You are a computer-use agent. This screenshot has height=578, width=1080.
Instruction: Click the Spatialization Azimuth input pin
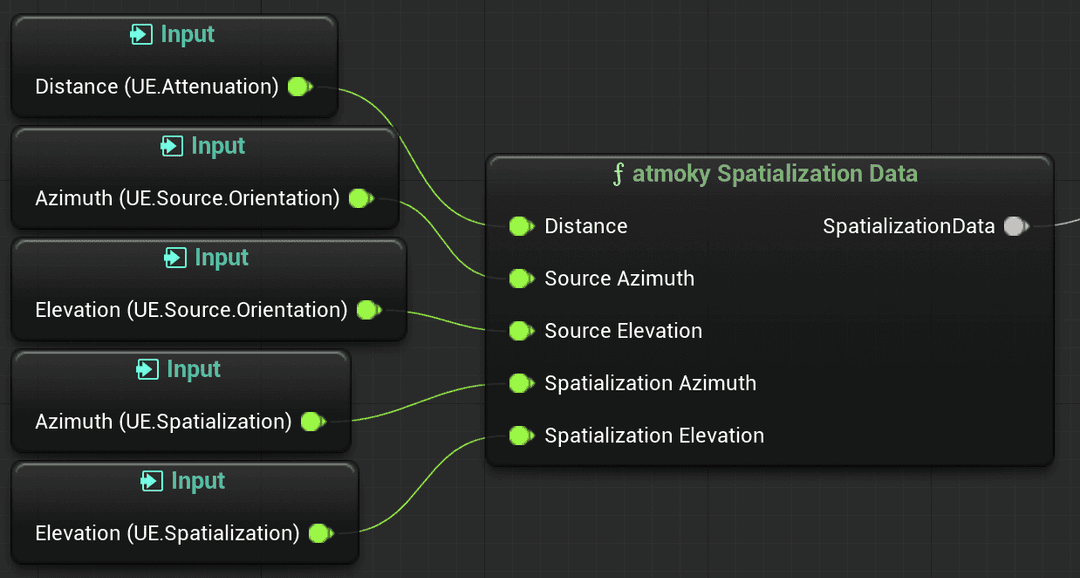pyautogui.click(x=521, y=383)
